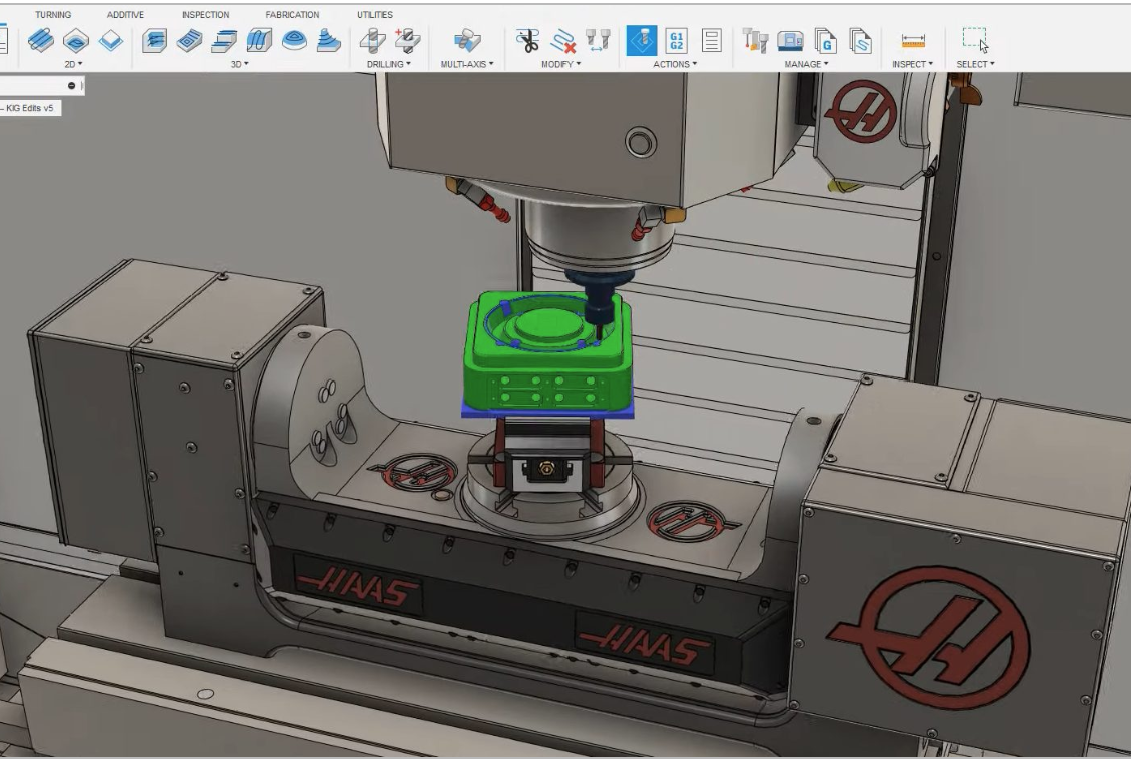Toggle the Simulate with machine button
The image size is (1132, 760).
click(641, 40)
